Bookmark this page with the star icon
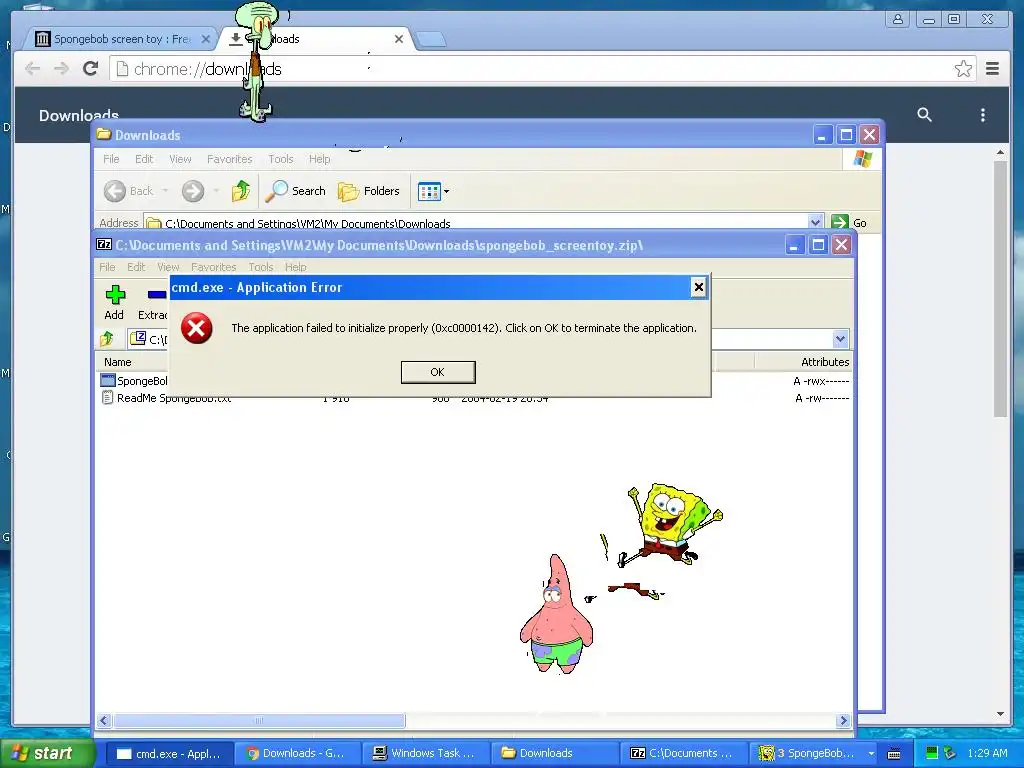Screen dimensions: 1024x768 coord(963,69)
